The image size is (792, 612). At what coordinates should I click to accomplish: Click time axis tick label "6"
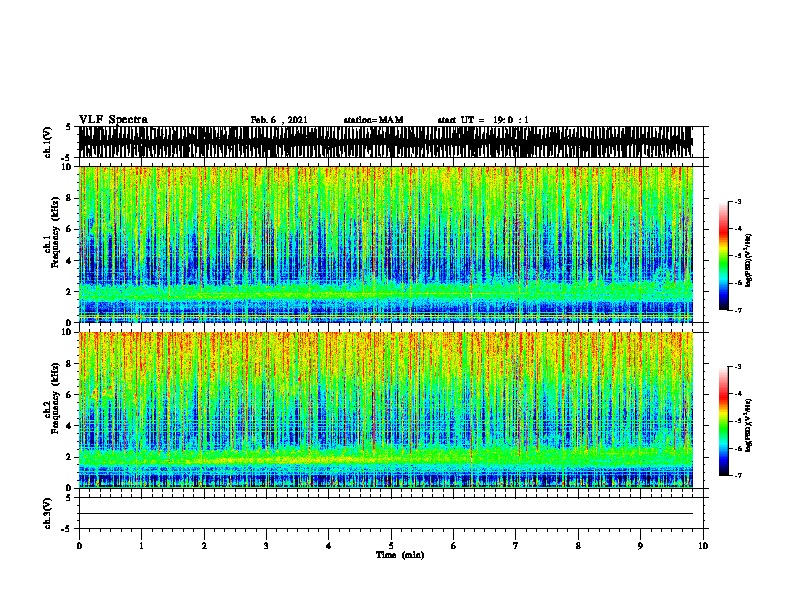(x=454, y=546)
